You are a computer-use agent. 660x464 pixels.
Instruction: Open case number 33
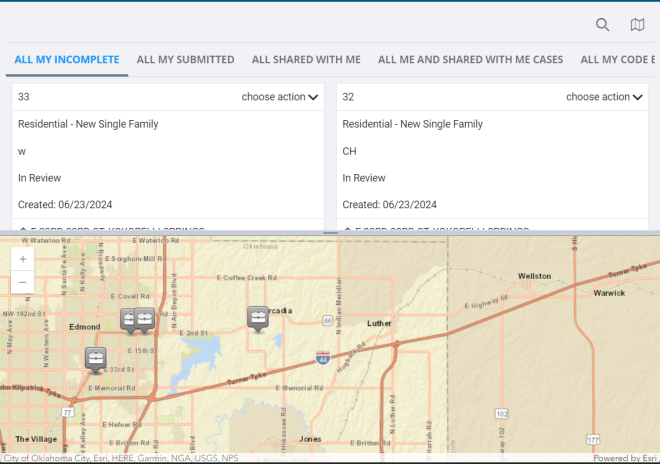click(x=24, y=97)
